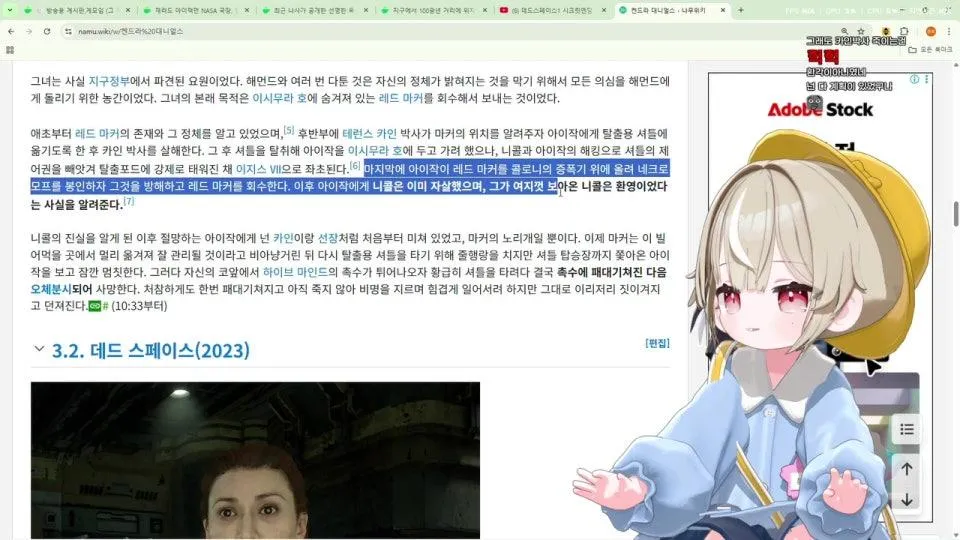Open the 3.2. 데드 스페이스(2023) heading link
Image resolution: width=960 pixels, height=540 pixels.
[x=151, y=351]
